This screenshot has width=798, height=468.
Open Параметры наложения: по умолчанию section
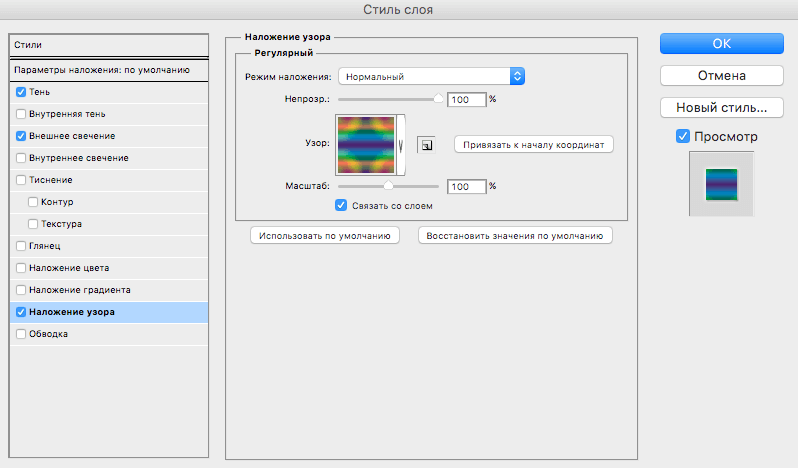click(x=102, y=70)
